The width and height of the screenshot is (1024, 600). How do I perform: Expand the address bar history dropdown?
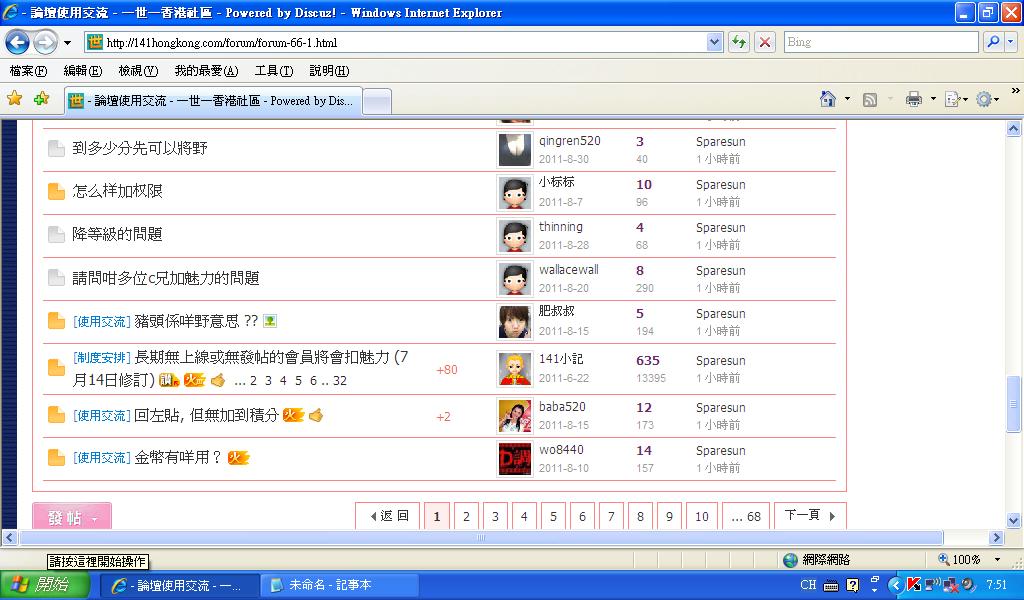[x=714, y=42]
